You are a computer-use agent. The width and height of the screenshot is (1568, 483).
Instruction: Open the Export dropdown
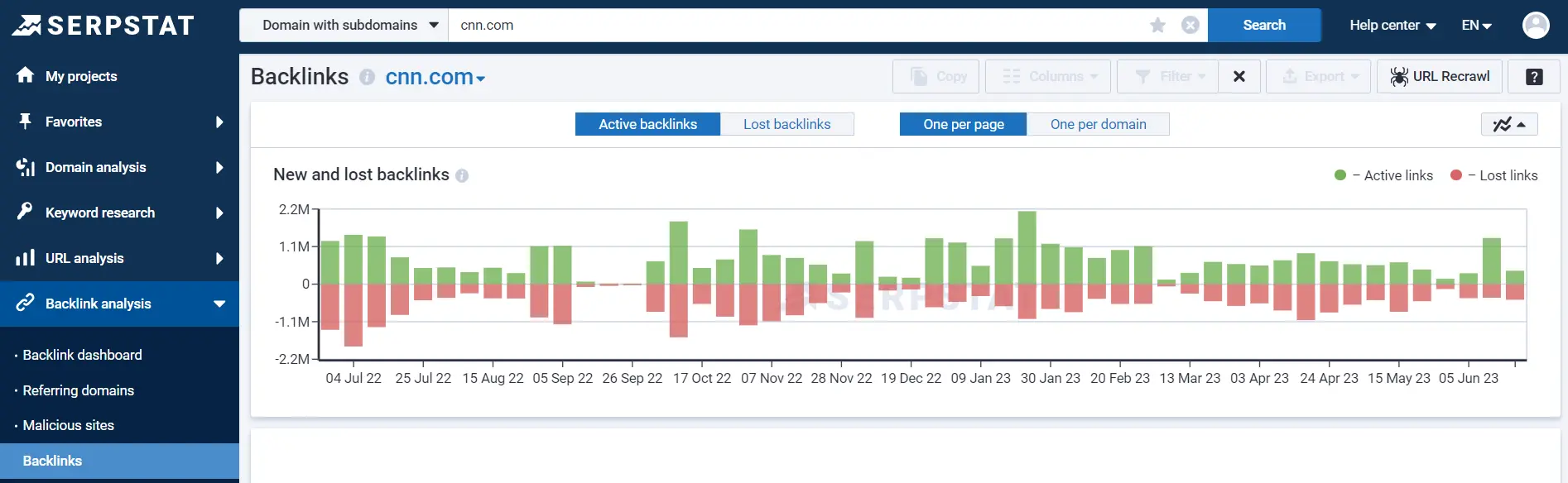(1318, 76)
